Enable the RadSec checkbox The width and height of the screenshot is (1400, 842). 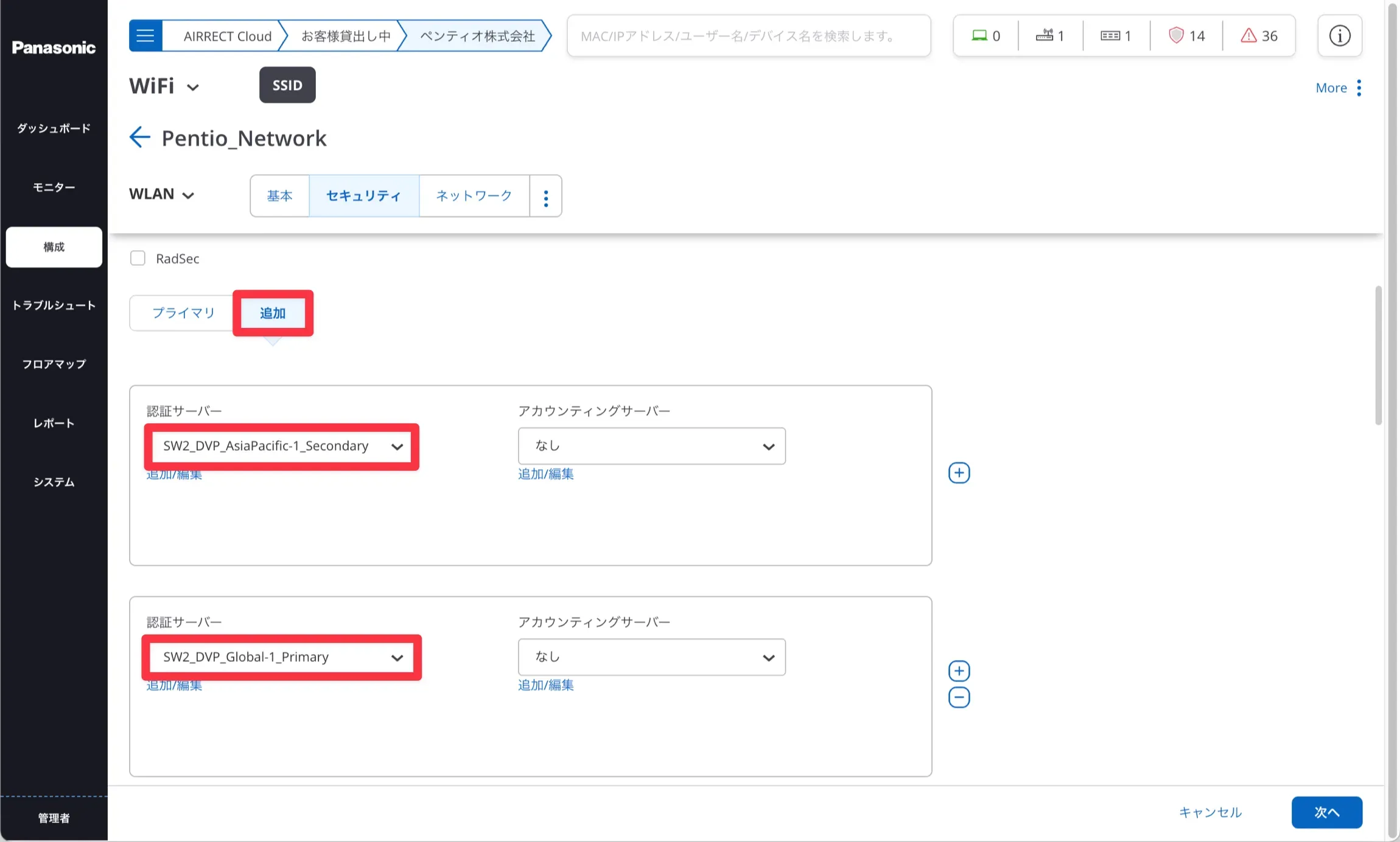pyautogui.click(x=138, y=259)
